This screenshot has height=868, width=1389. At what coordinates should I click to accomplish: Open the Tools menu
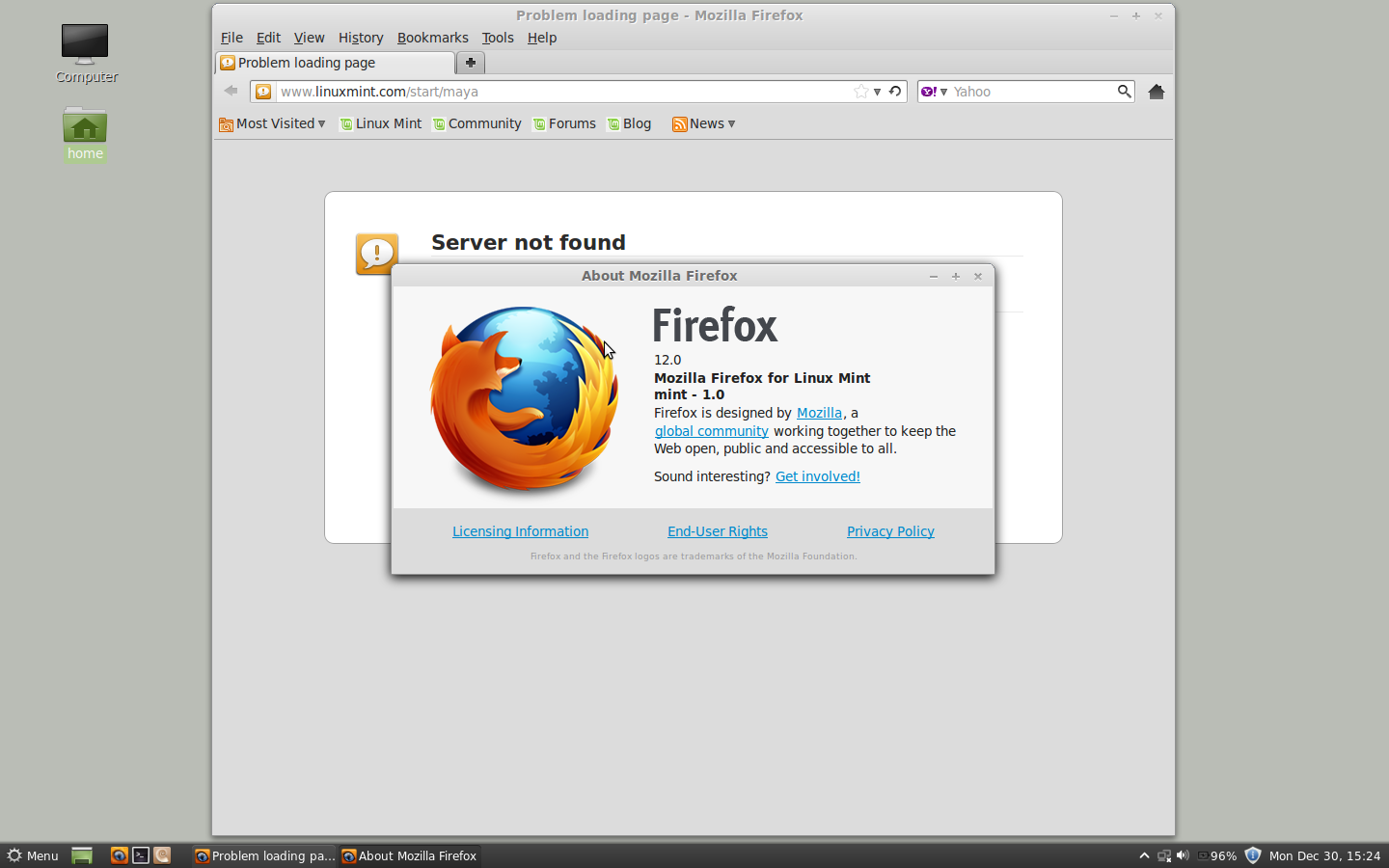click(x=498, y=38)
